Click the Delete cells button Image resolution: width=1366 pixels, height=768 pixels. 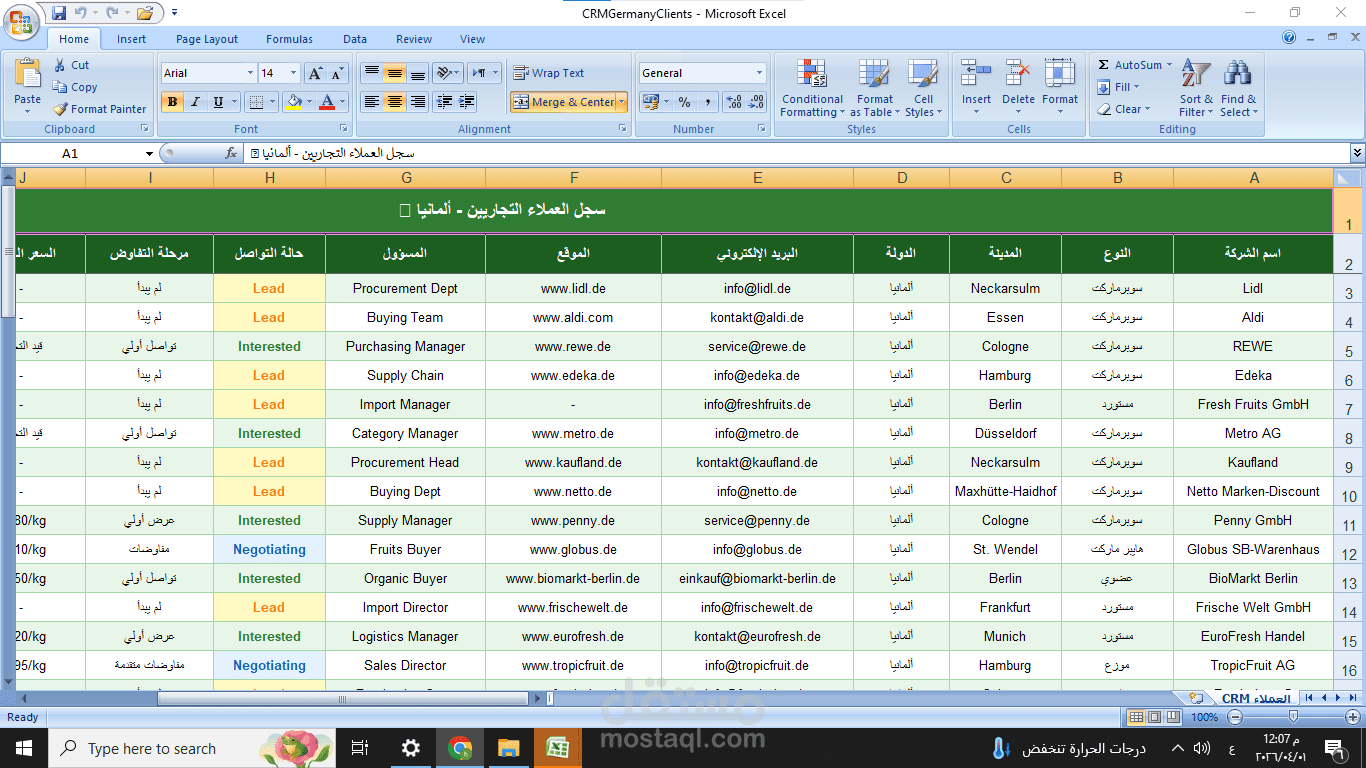click(1018, 90)
